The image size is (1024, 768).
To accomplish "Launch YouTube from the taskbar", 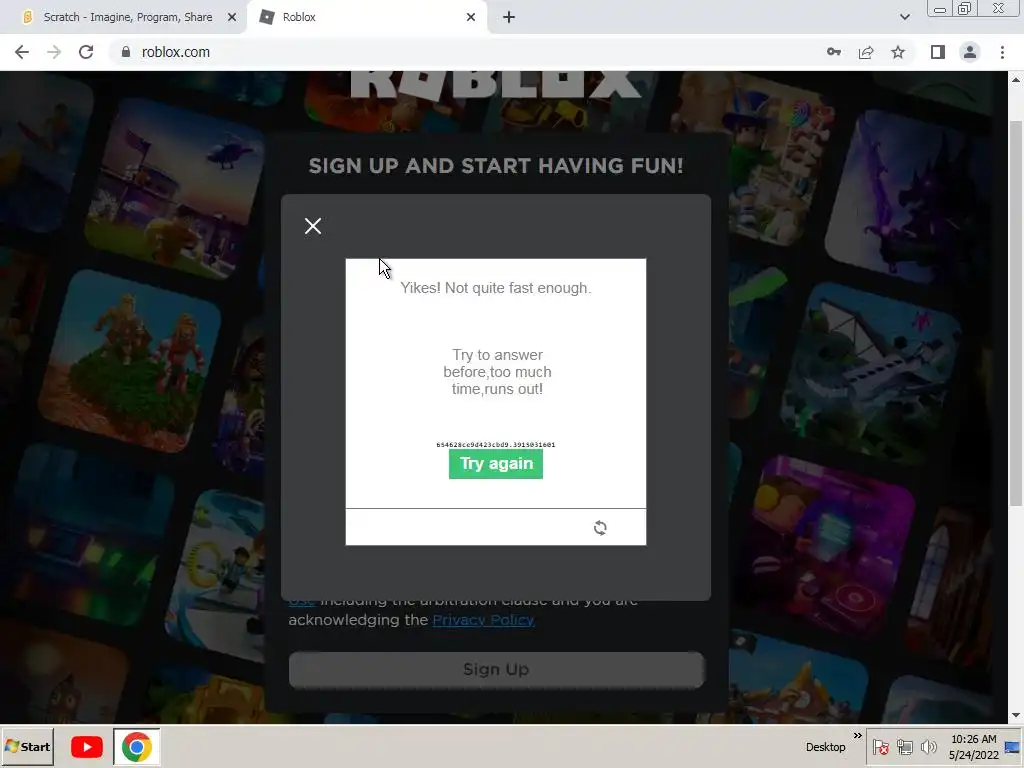I will click(x=86, y=746).
